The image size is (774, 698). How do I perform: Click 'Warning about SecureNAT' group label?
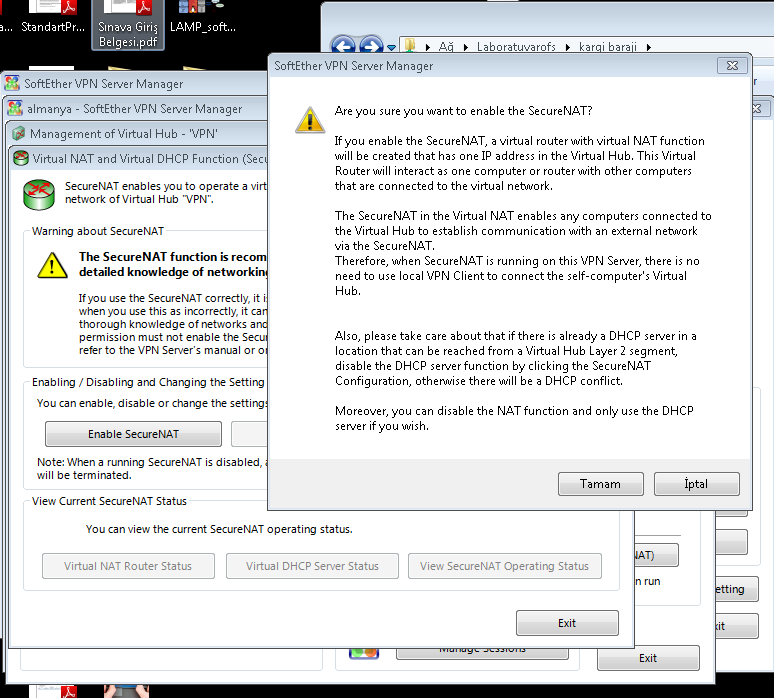pyautogui.click(x=98, y=231)
